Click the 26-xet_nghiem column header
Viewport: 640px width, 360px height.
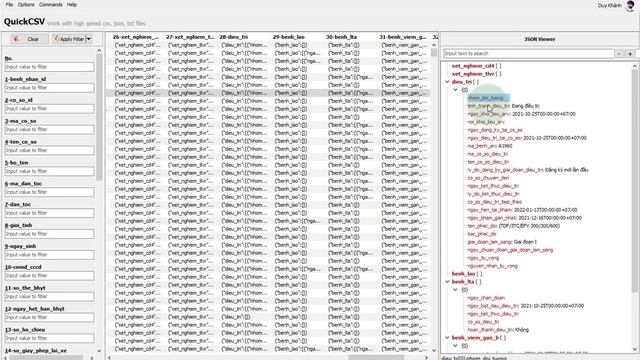[x=136, y=37]
